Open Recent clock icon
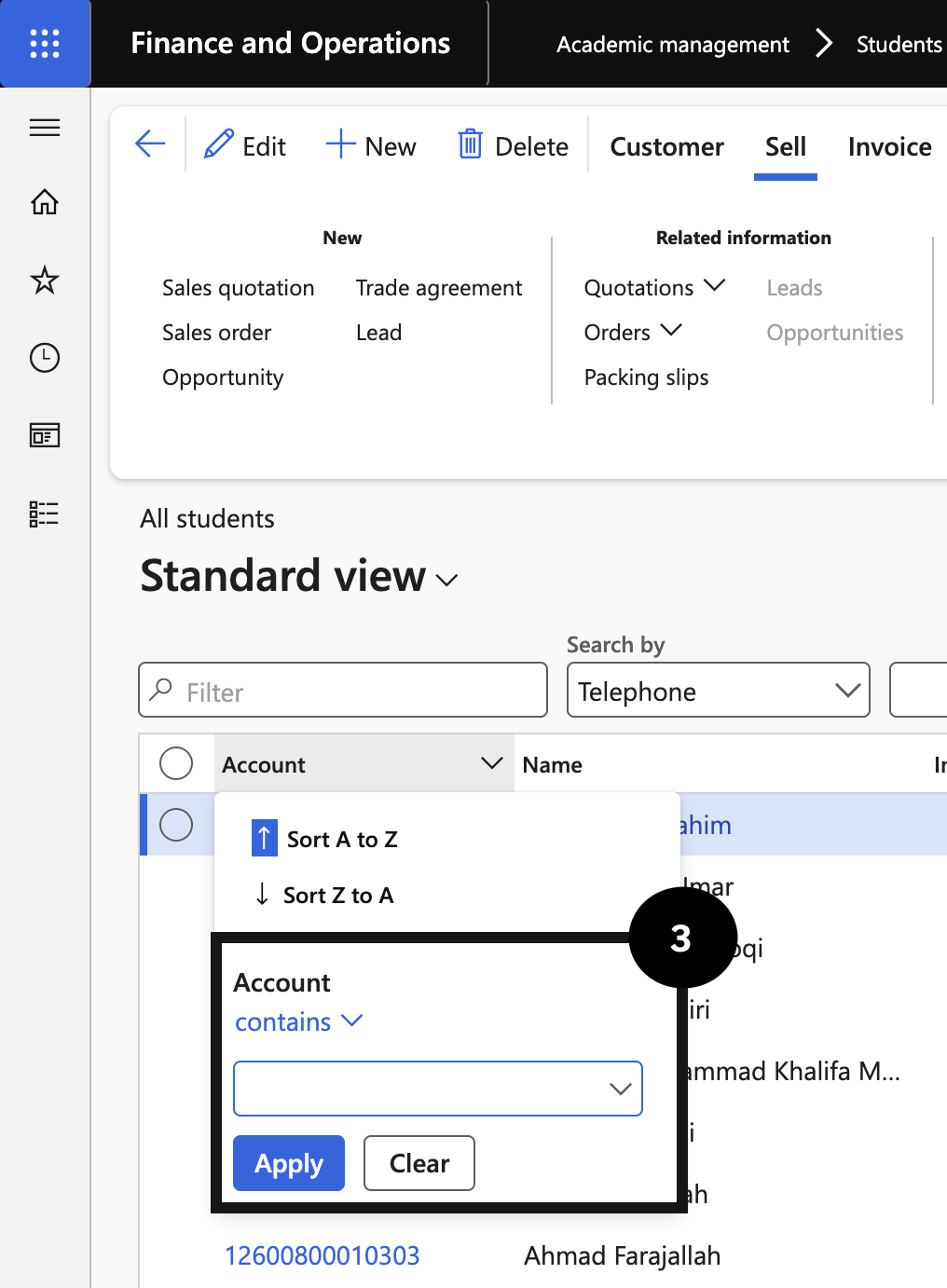Image resolution: width=947 pixels, height=1288 pixels. (45, 358)
